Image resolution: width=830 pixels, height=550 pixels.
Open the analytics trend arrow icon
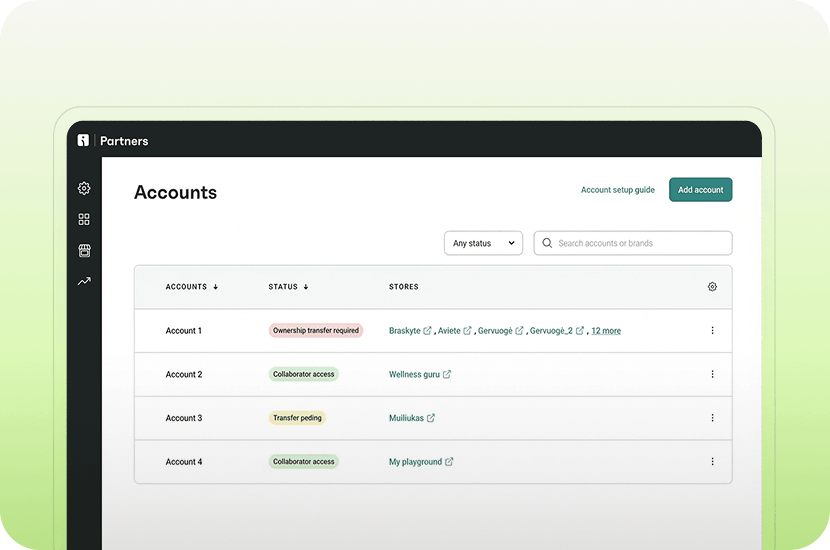click(x=84, y=282)
